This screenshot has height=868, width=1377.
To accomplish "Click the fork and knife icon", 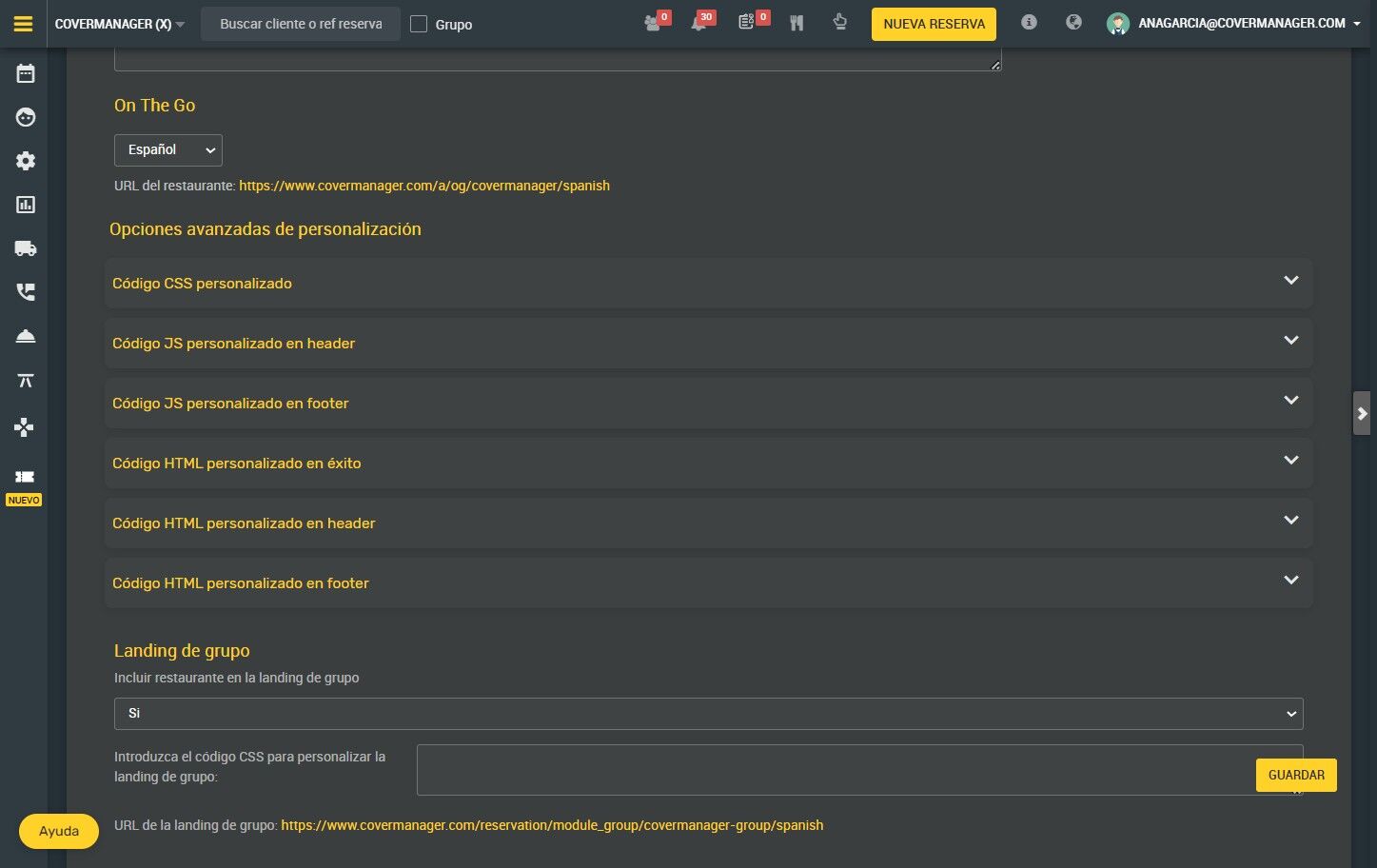I will coord(797,23).
